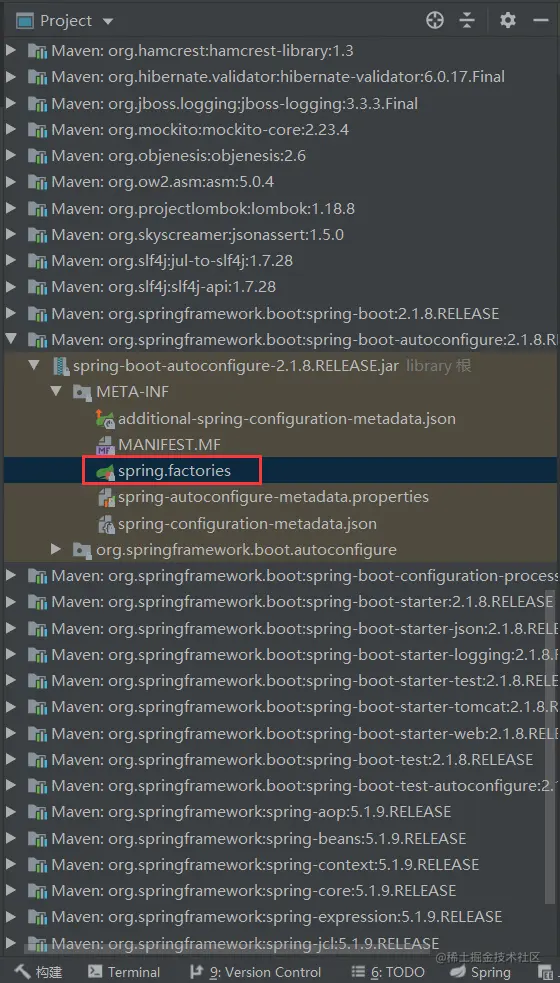560x983 pixels.
Task: Expand hibernate-validator:6.0.17.Final node
Action: click(x=11, y=76)
